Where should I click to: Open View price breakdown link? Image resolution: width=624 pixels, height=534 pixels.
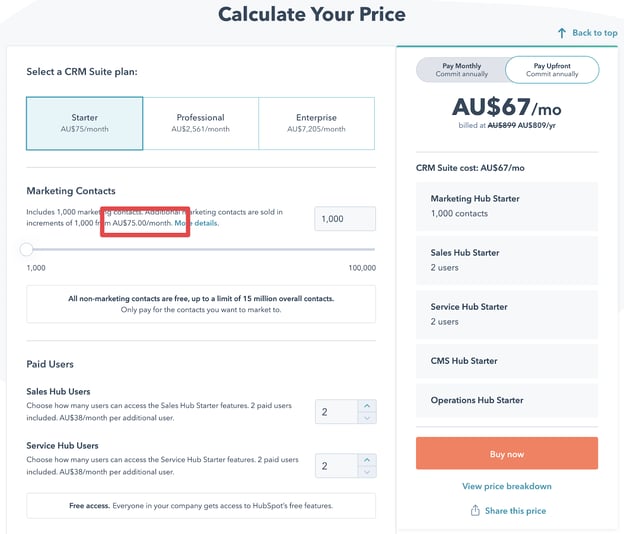click(x=507, y=487)
